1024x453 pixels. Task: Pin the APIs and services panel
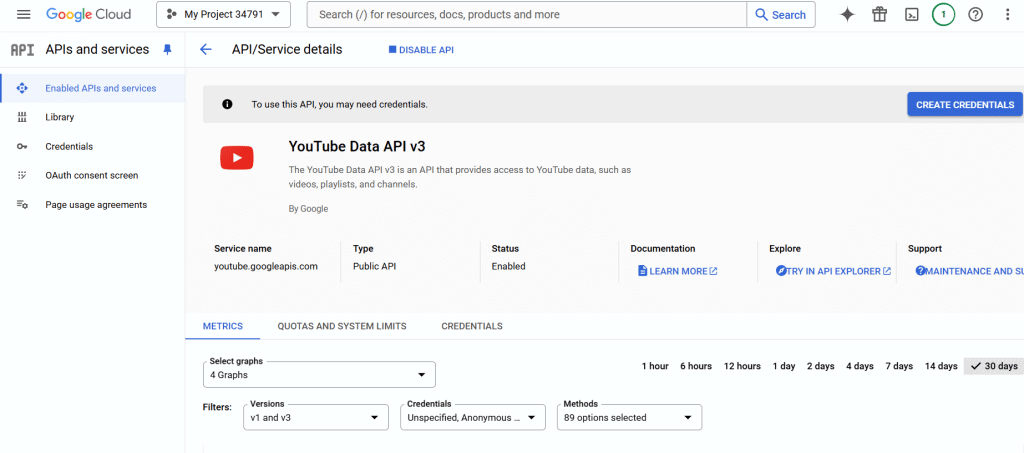coord(167,50)
